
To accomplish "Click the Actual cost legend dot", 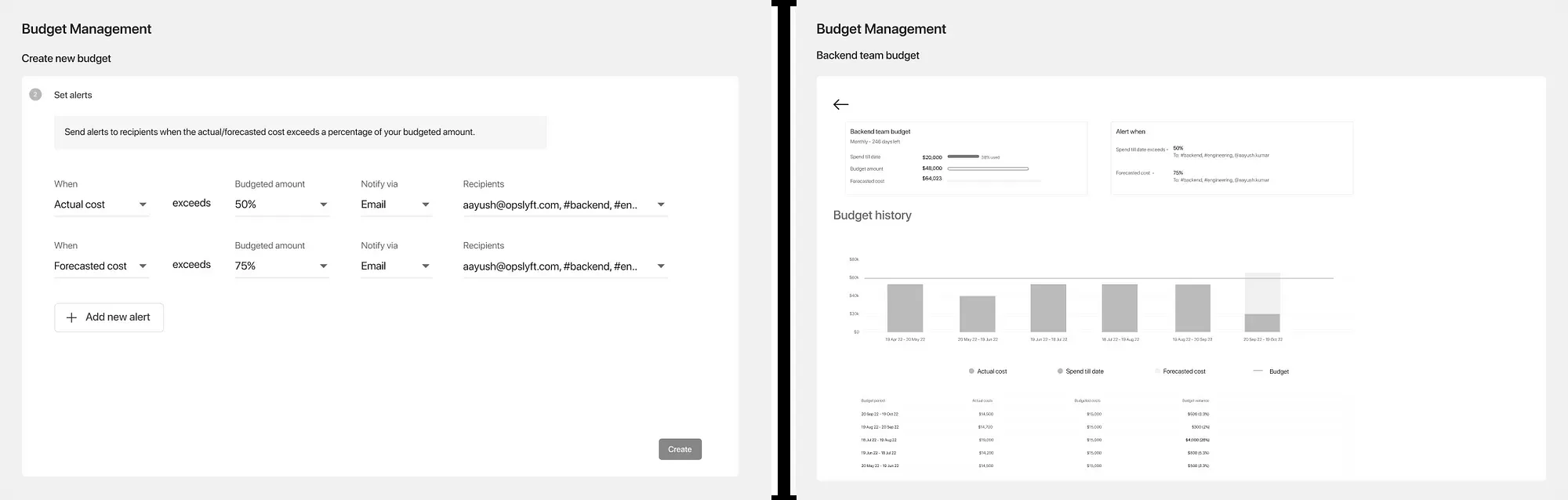I will pyautogui.click(x=971, y=371).
